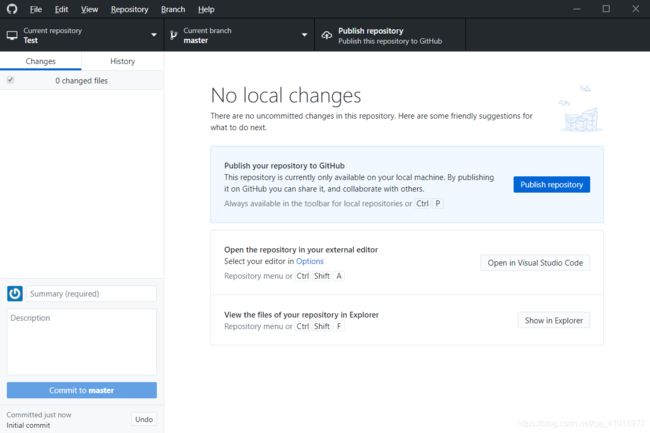Expand the Current branch dropdown arrow
The width and height of the screenshot is (650, 433).
click(304, 35)
